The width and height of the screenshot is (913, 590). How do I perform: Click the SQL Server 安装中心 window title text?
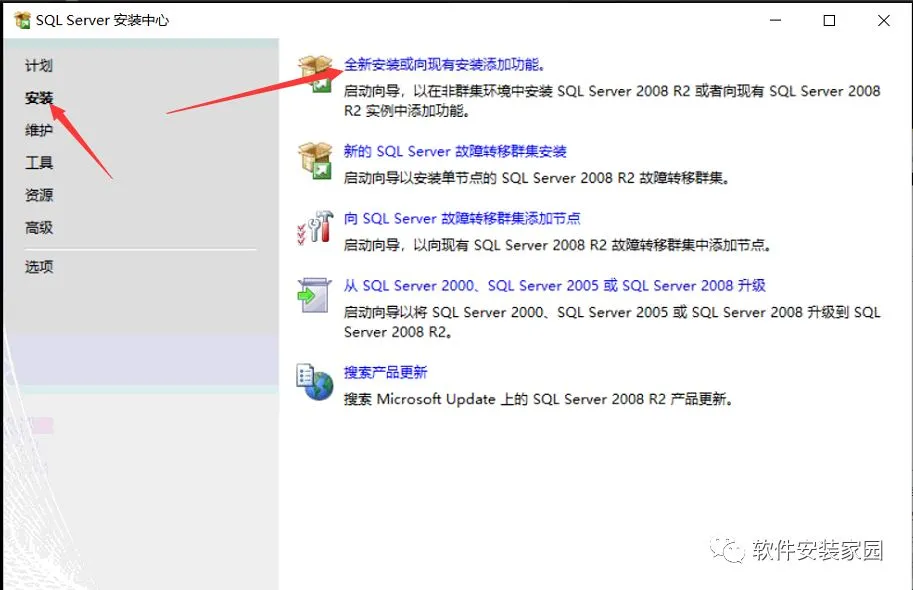click(102, 20)
